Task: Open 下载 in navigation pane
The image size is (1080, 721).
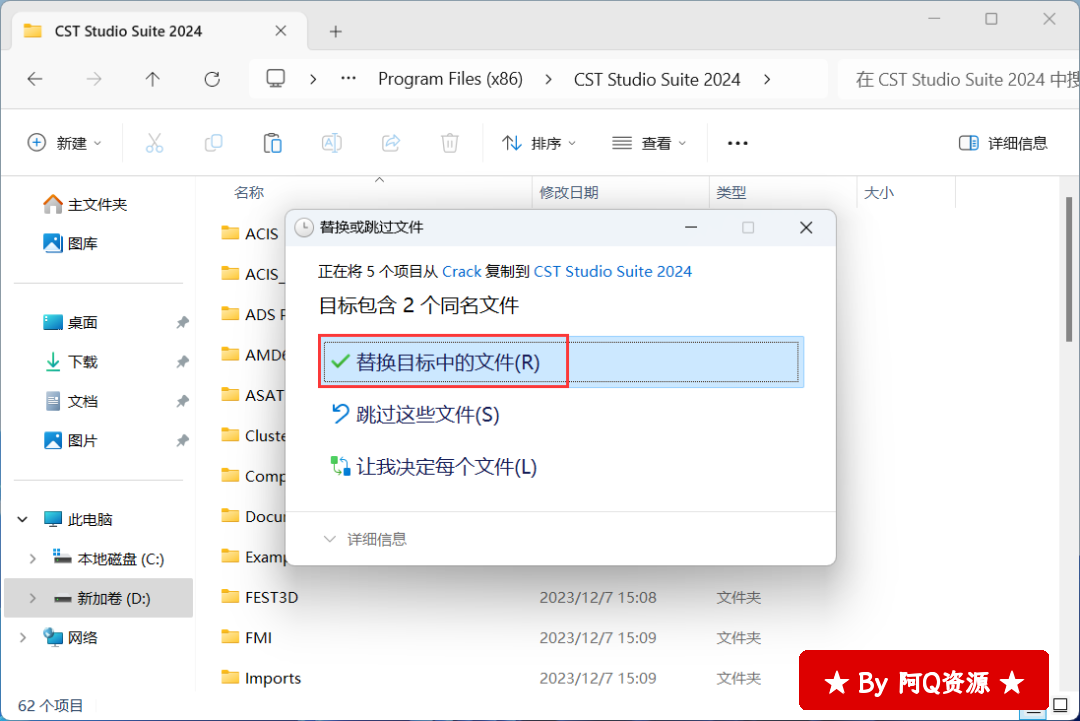Action: (70, 362)
